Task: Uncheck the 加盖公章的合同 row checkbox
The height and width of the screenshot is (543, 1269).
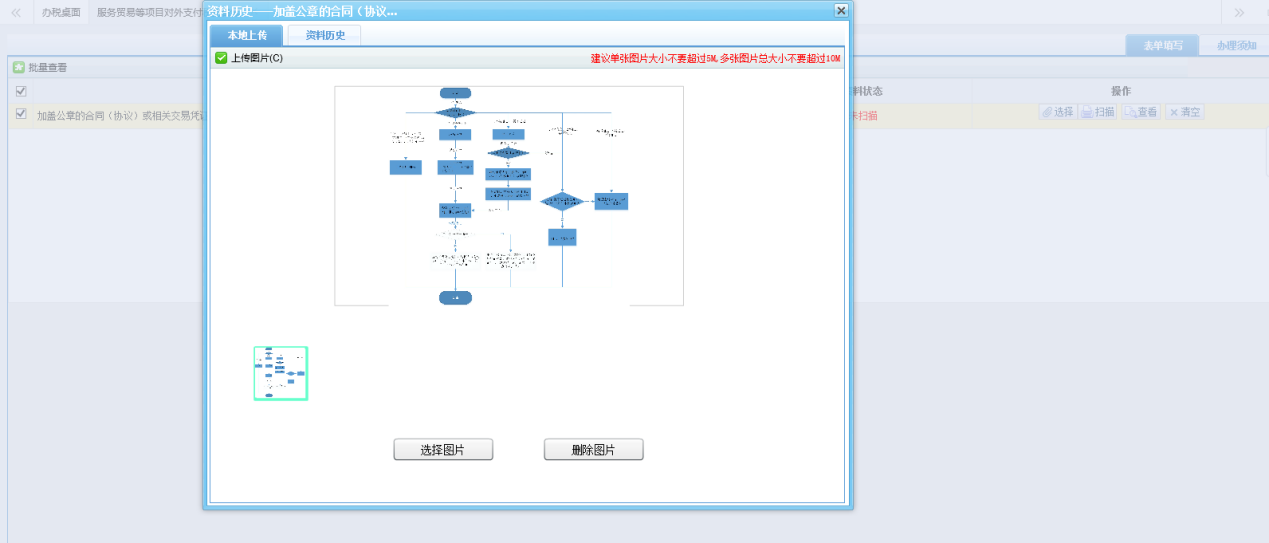Action: point(21,114)
